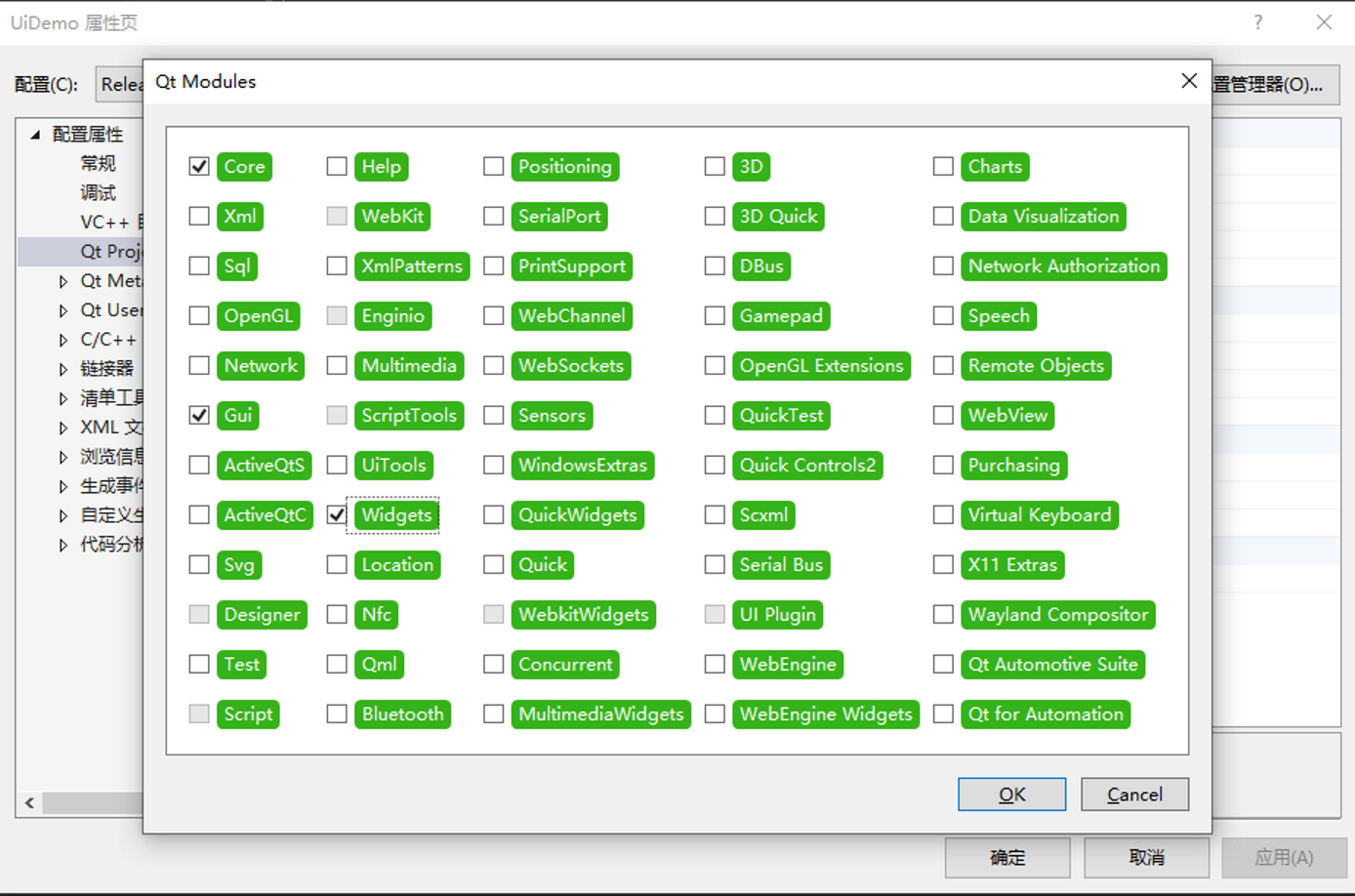The width and height of the screenshot is (1355, 896).
Task: Expand the C/C++ tree node
Action: (63, 340)
